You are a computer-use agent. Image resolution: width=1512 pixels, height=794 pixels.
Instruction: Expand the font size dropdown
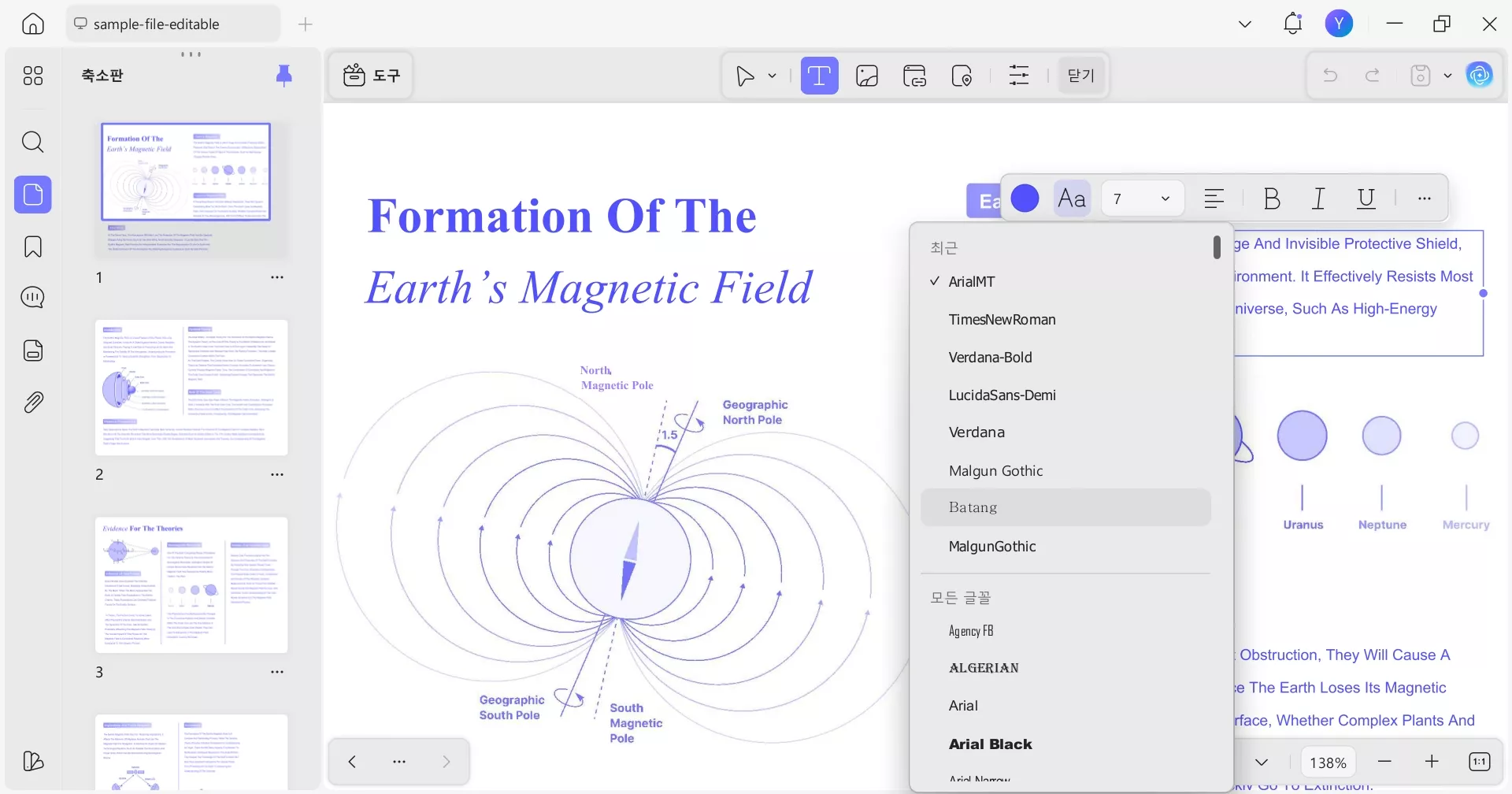tap(1165, 199)
